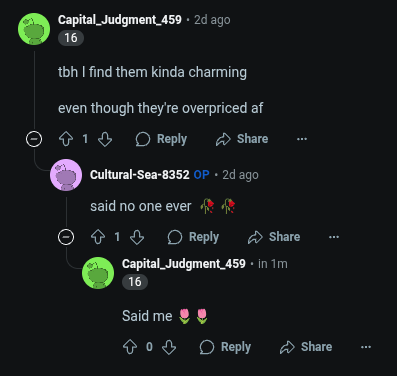Open Cultural-Sea-8352 user profile link

point(140,175)
